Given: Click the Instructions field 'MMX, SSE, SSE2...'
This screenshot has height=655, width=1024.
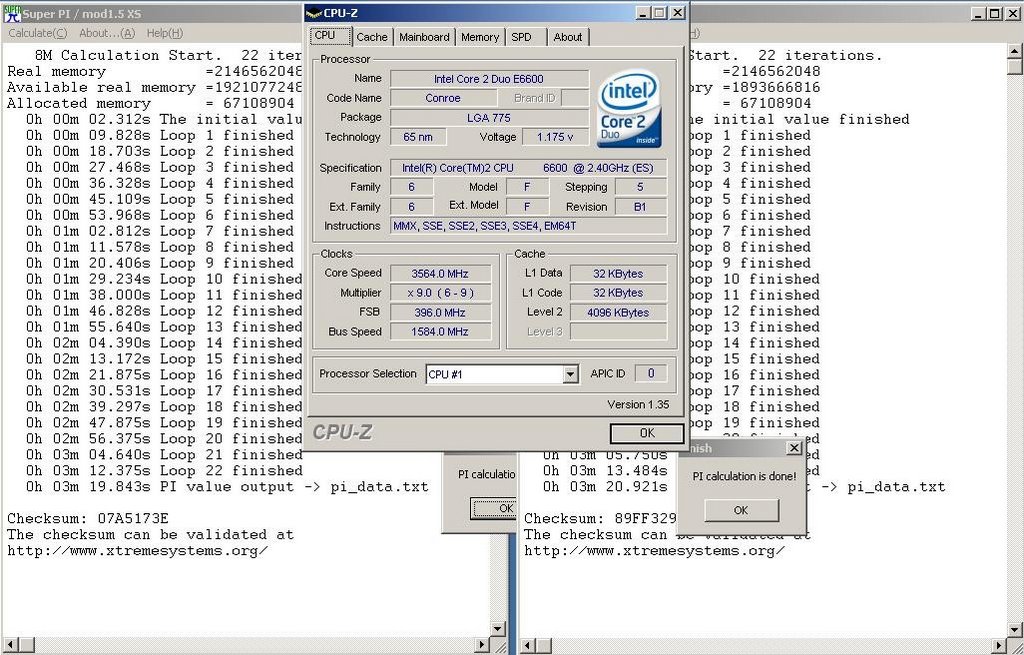Looking at the screenshot, I should (x=528, y=226).
